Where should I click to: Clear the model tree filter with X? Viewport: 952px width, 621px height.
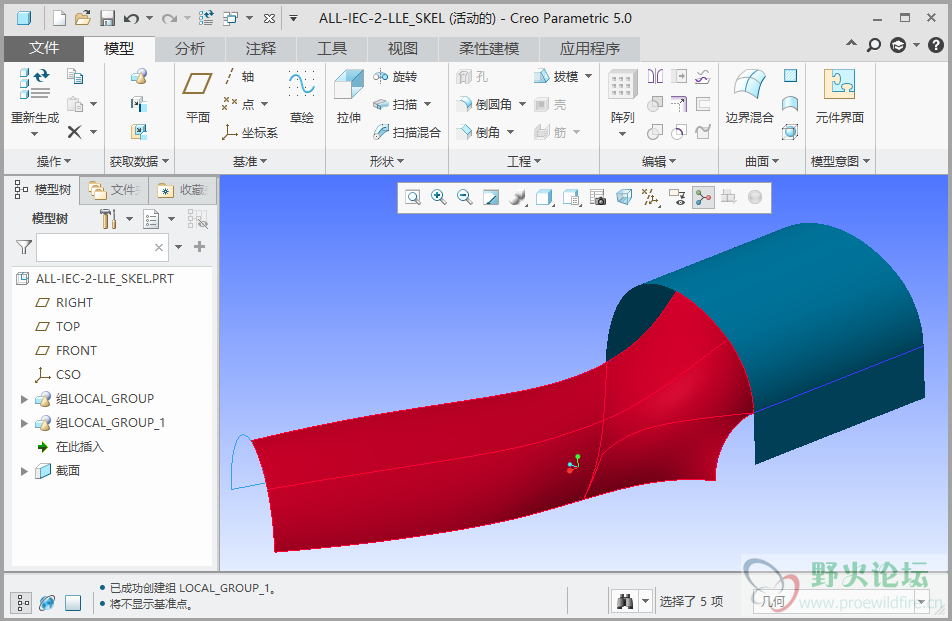158,248
